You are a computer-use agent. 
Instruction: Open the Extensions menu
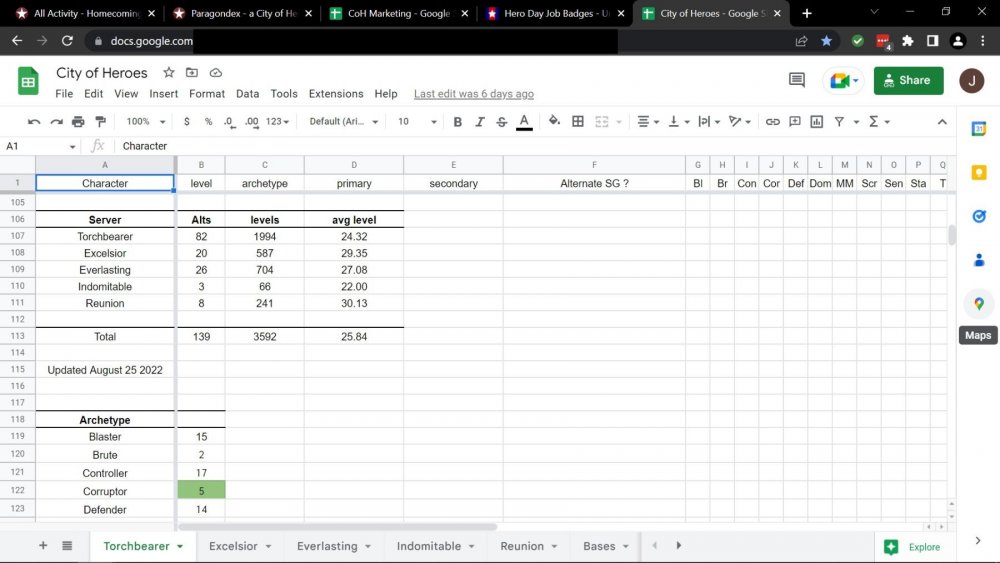coord(335,94)
